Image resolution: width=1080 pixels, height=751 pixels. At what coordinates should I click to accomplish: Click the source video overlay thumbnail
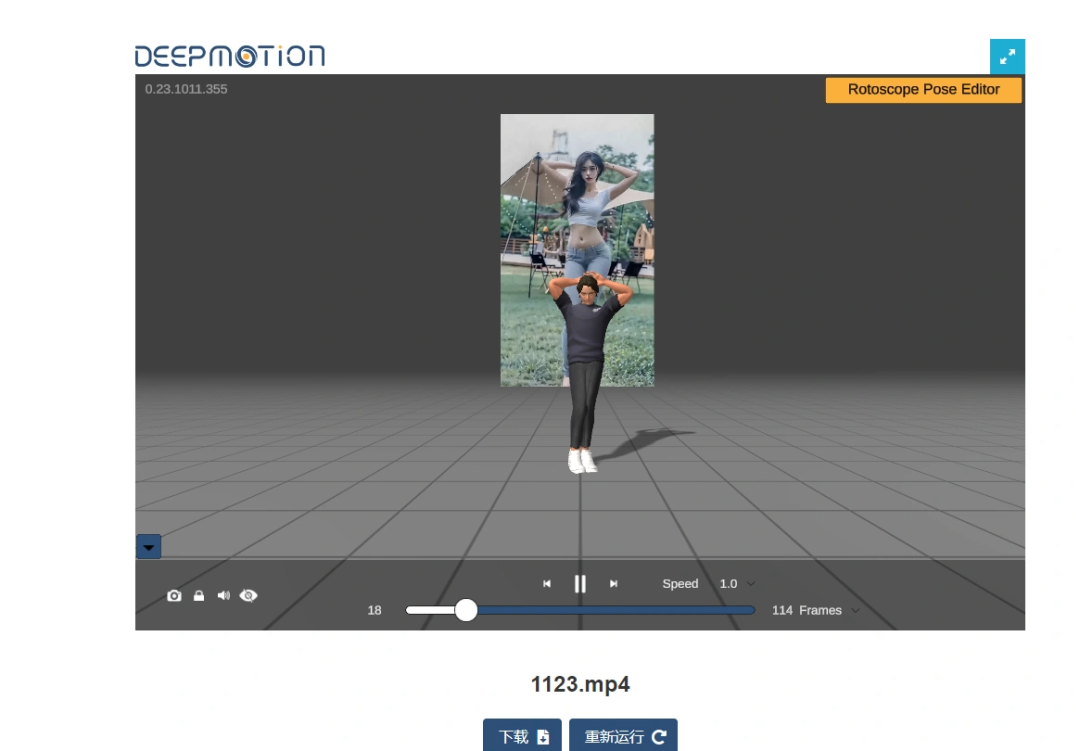coord(577,250)
